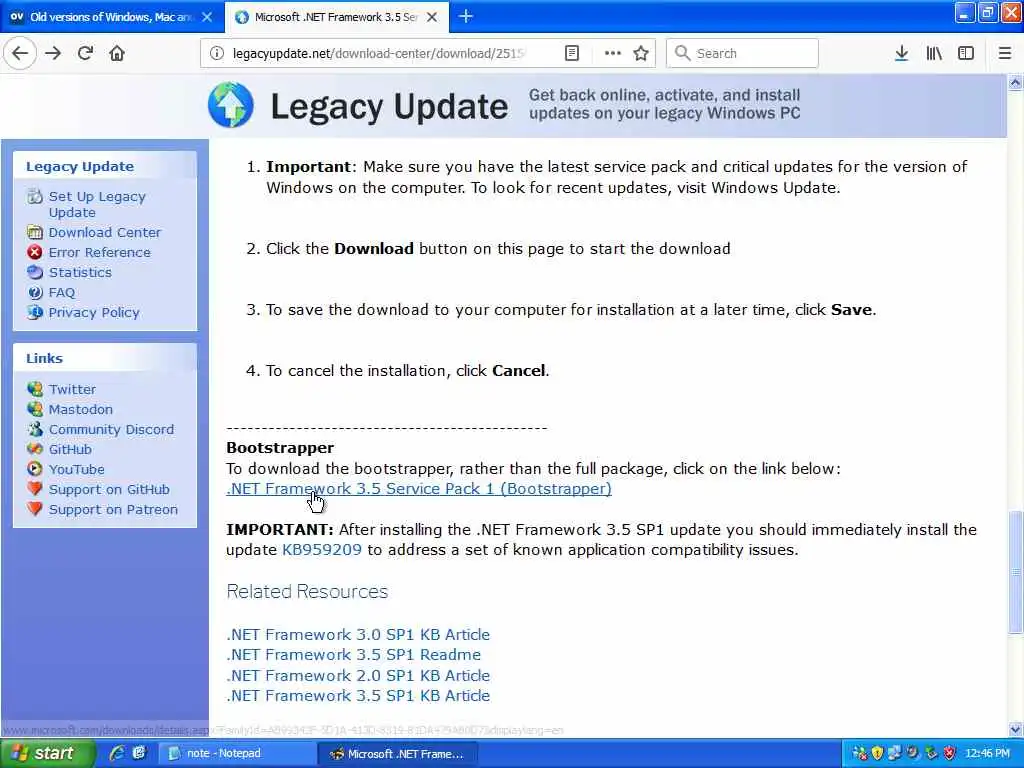The height and width of the screenshot is (768, 1024).
Task: Click the Bootstrapper heading text
Action: [280, 448]
